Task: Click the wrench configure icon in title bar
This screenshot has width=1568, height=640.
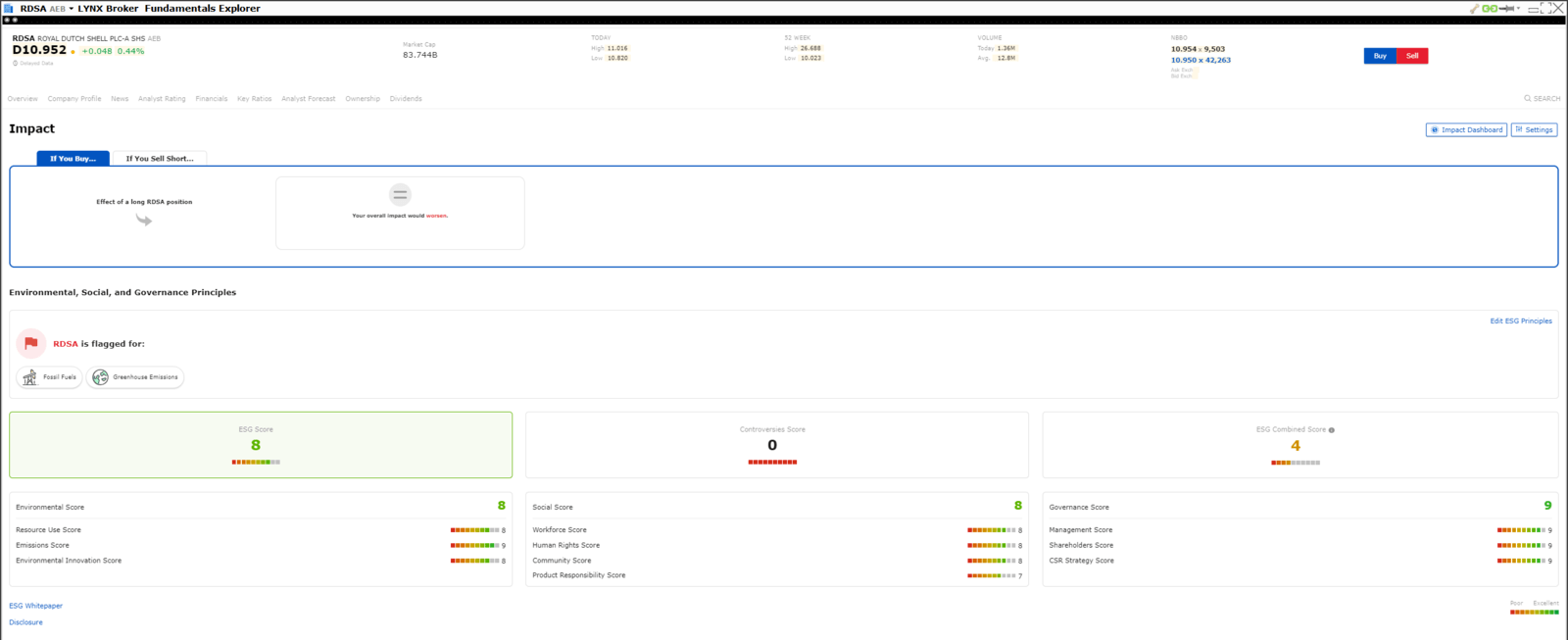Action: [x=1474, y=8]
